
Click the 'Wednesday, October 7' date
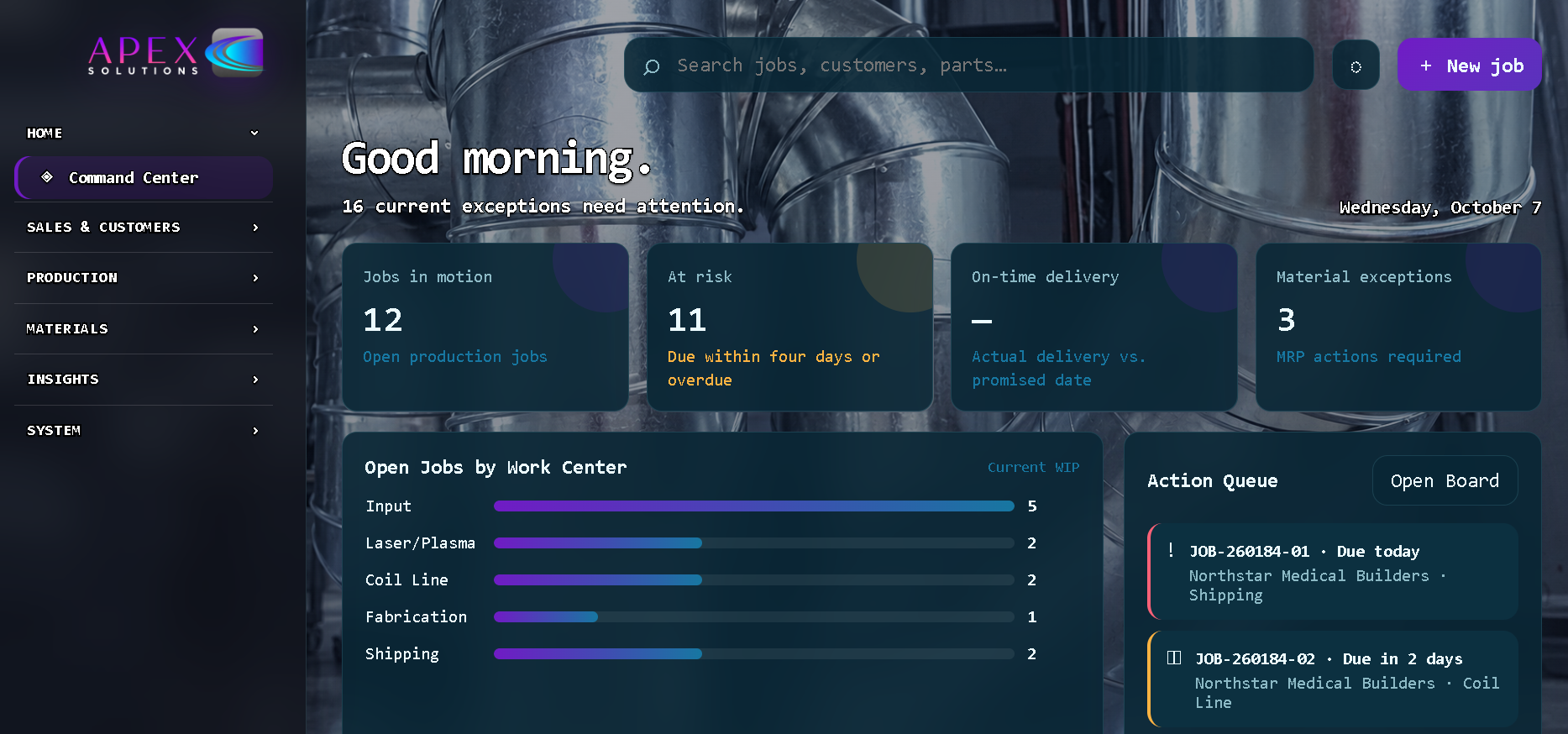1440,207
